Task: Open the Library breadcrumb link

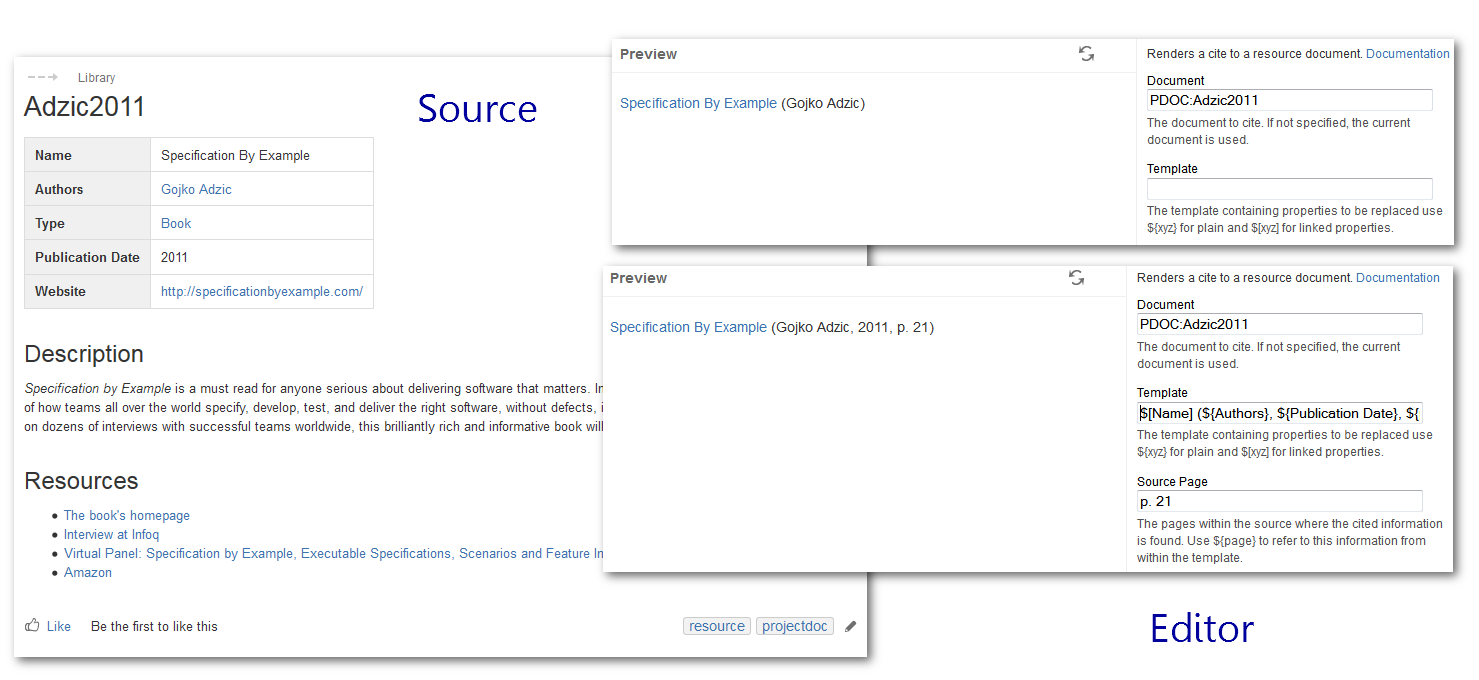Action: pyautogui.click(x=96, y=78)
